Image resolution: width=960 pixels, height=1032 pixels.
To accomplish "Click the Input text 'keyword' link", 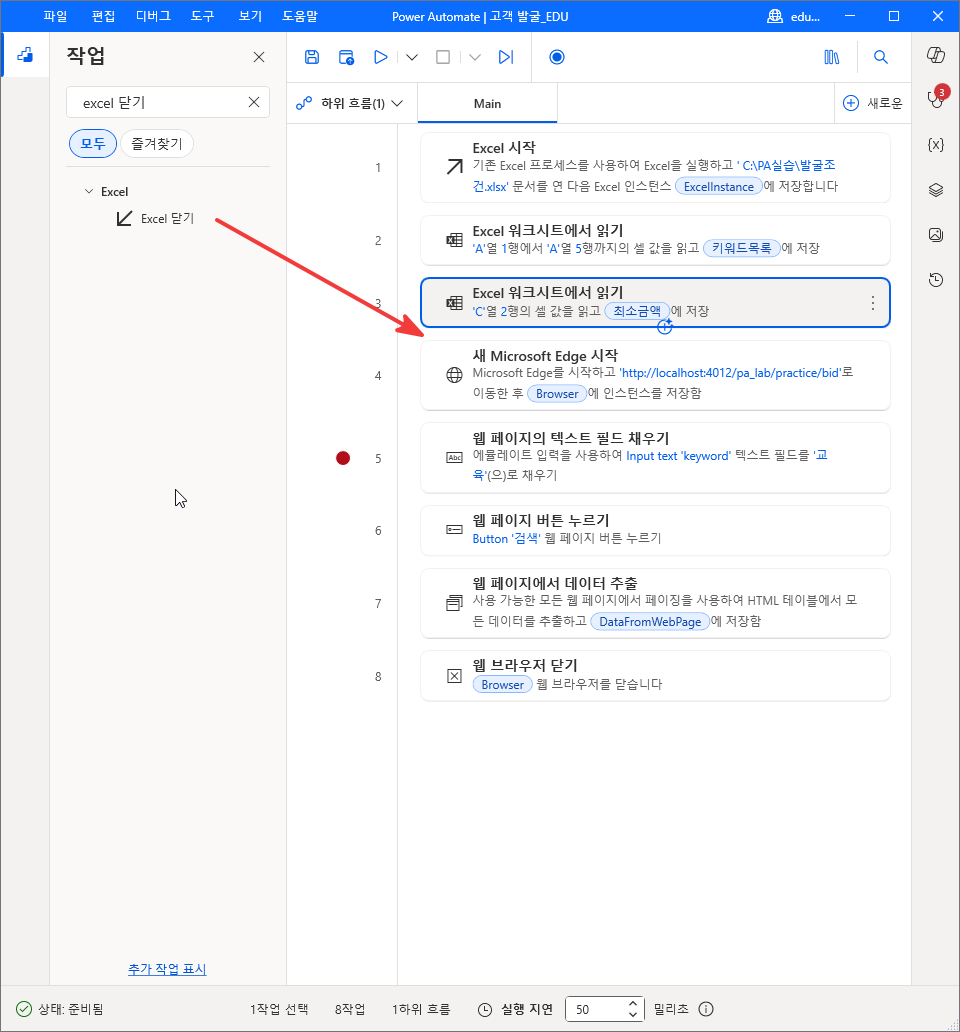I will [678, 456].
